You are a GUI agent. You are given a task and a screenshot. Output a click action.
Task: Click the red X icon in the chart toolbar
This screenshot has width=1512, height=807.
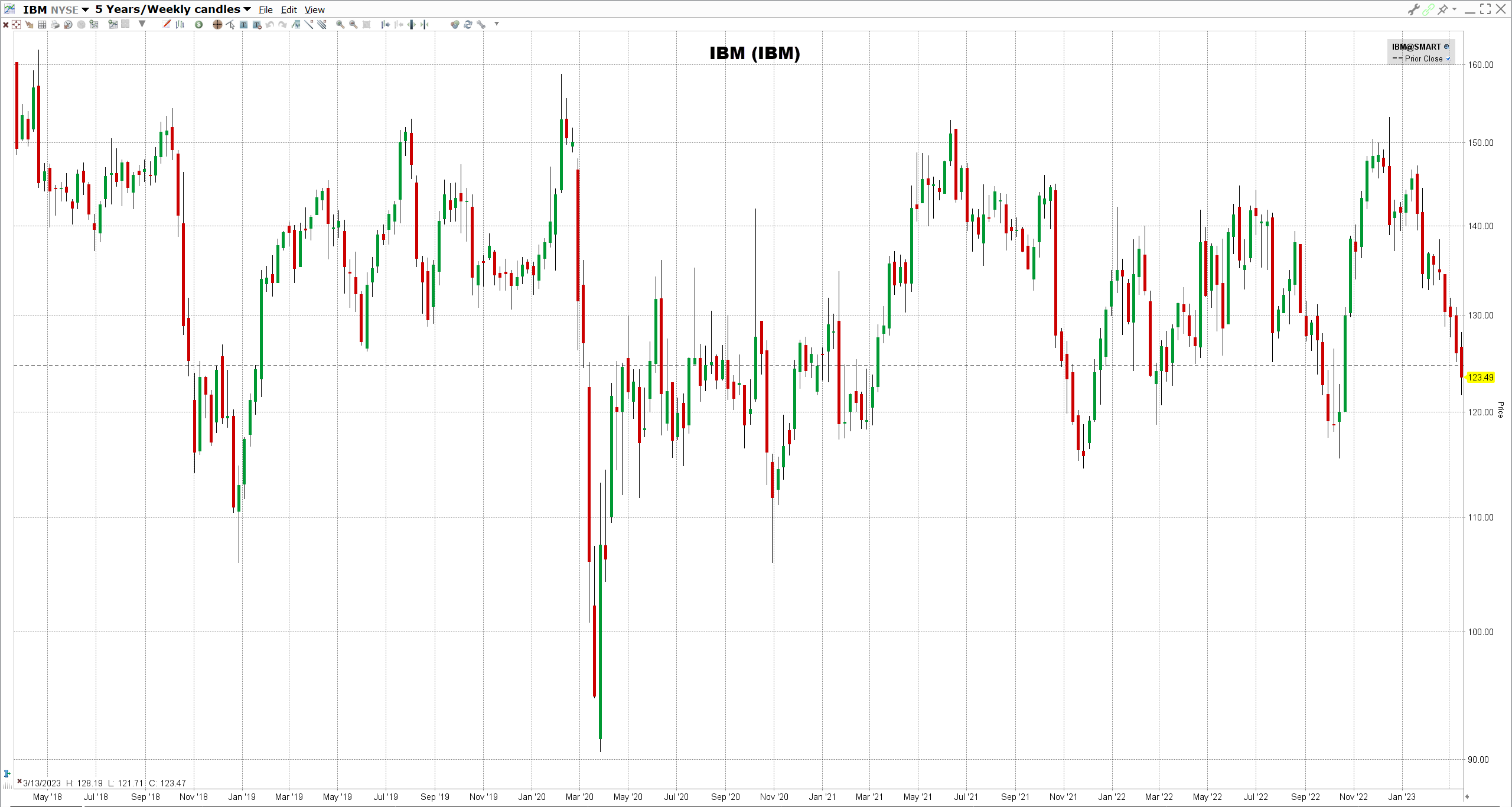coord(5,24)
